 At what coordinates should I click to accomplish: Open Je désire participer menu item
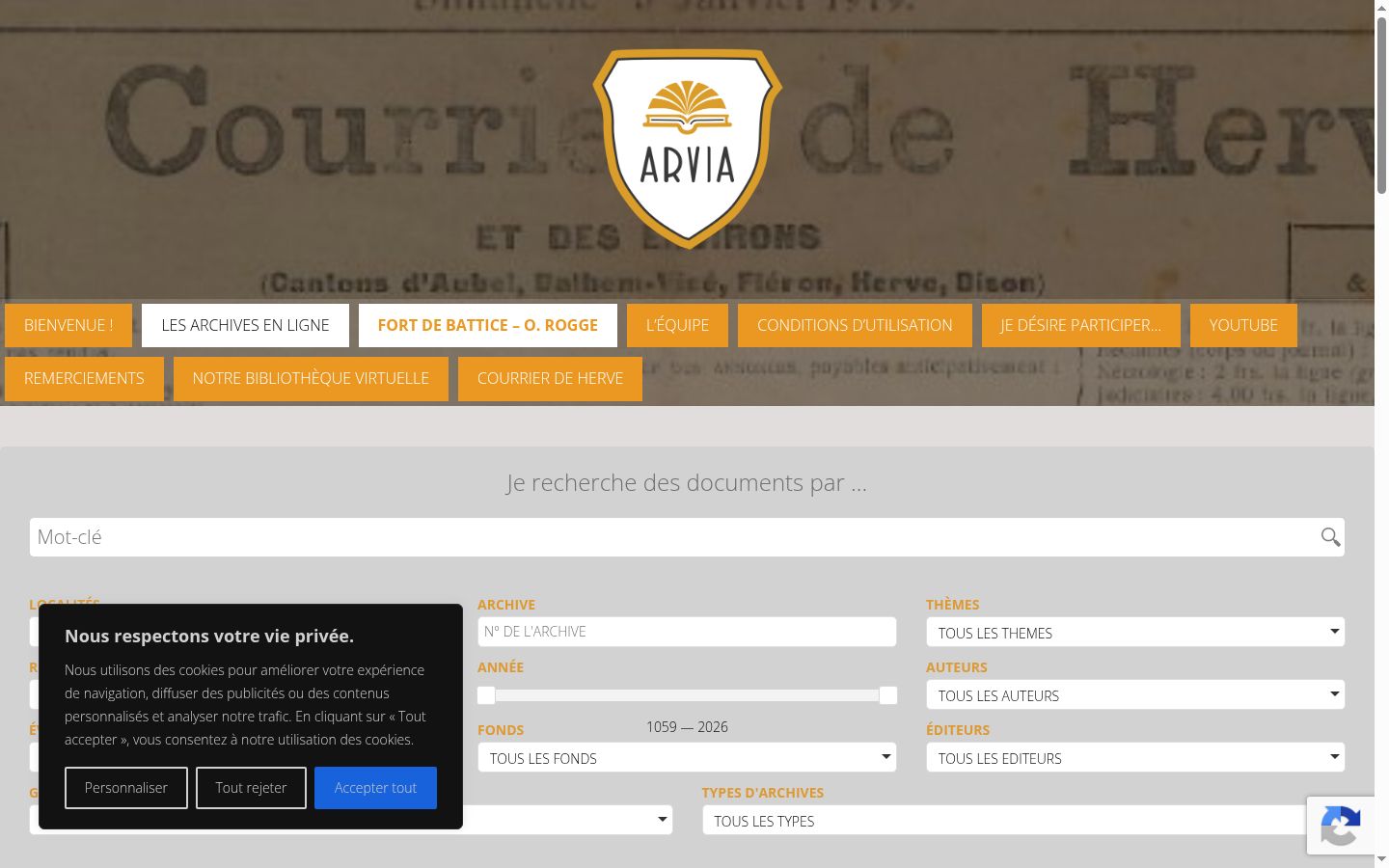(1081, 325)
